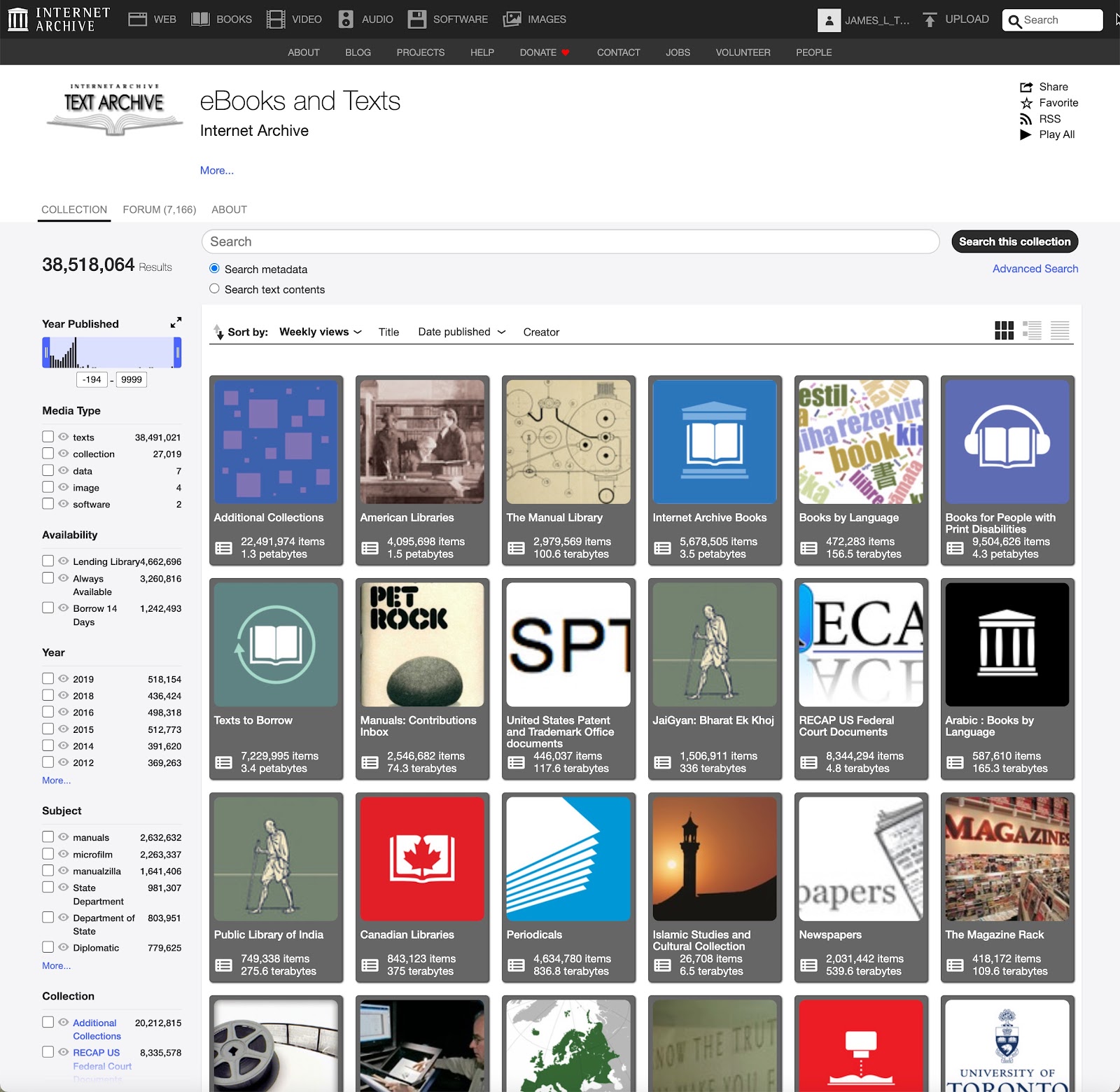1120x1092 pixels.
Task: Click the year start field showing -194
Action: [92, 379]
